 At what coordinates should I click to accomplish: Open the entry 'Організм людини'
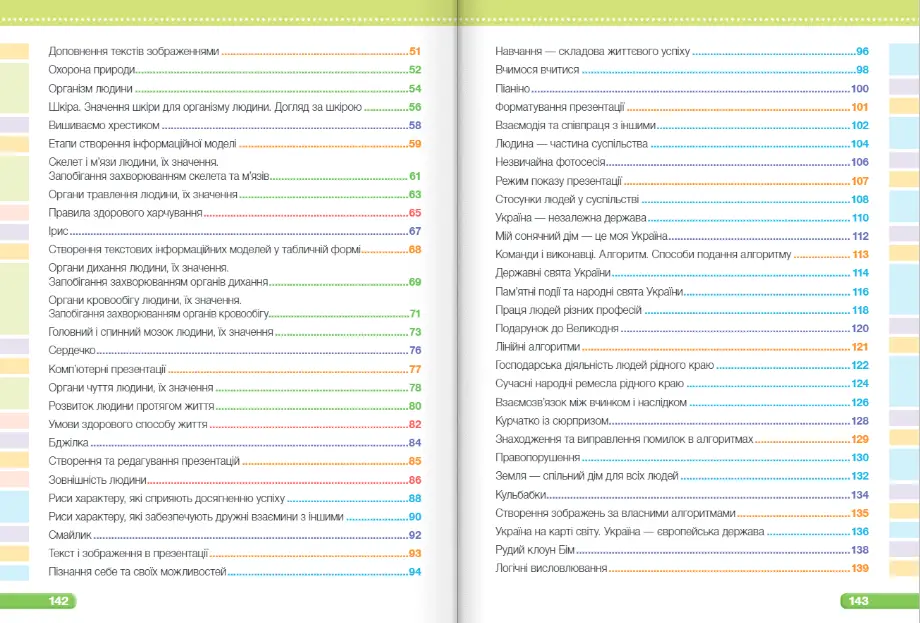pos(90,89)
